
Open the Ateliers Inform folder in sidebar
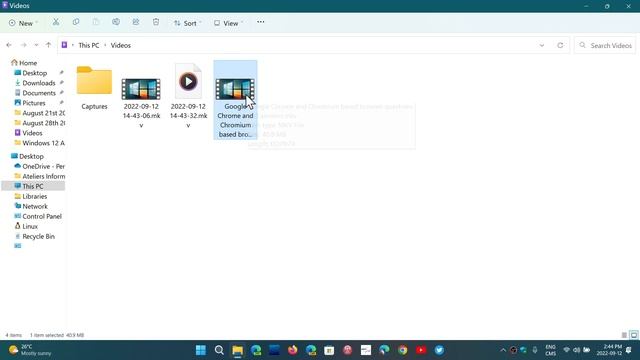pos(39,176)
